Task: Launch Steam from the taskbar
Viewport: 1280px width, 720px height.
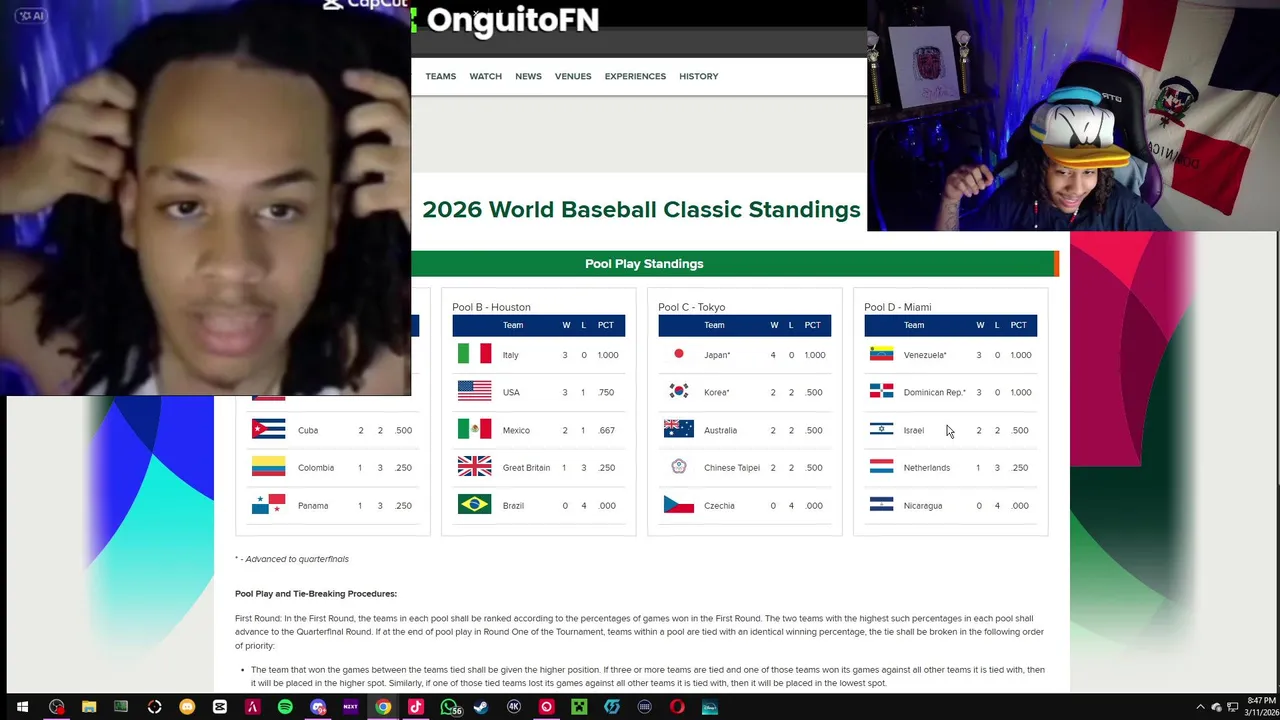Action: (481, 707)
